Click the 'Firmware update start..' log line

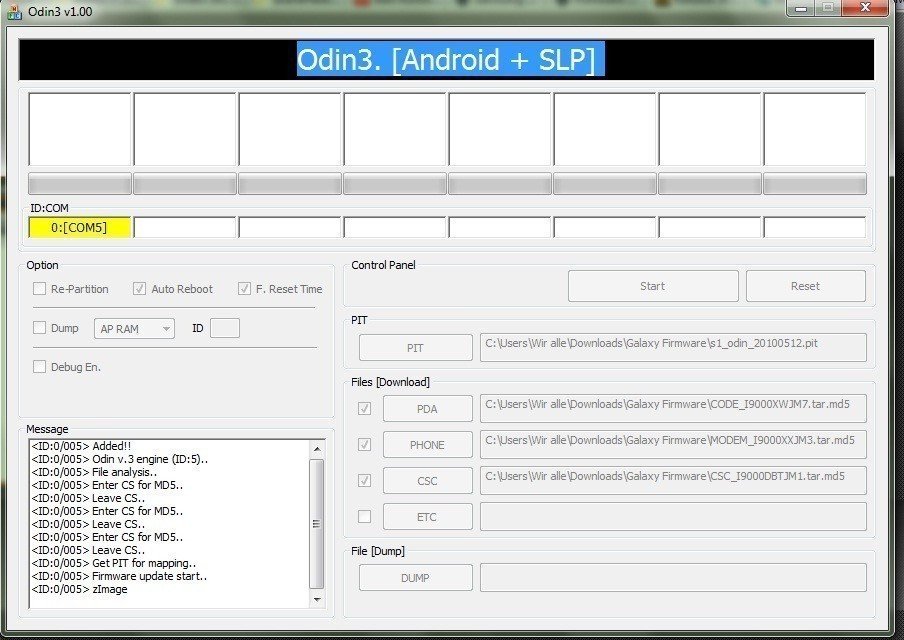pos(119,576)
